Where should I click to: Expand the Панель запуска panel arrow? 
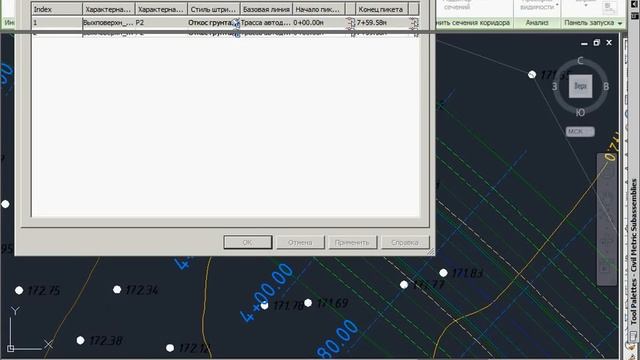click(x=620, y=23)
